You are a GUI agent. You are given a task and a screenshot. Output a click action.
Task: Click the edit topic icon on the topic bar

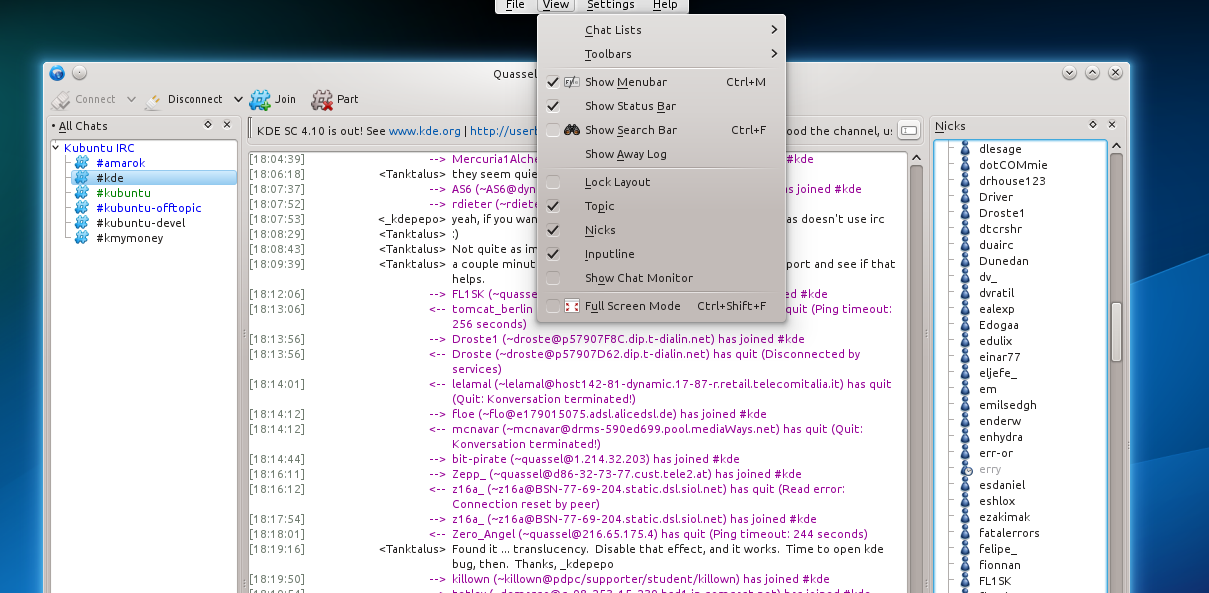tap(909, 129)
